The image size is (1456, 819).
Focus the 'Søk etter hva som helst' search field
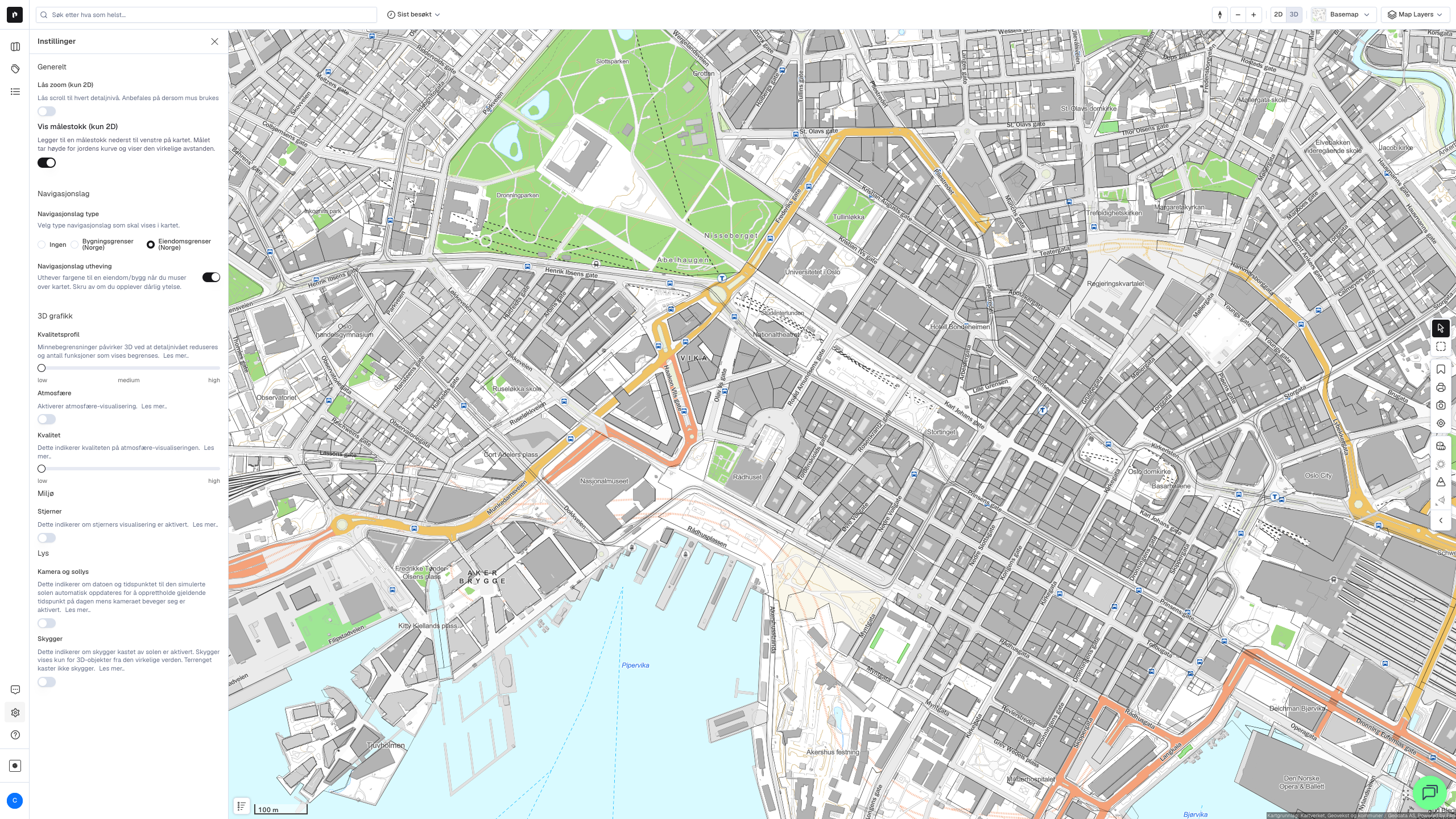[x=206, y=15]
